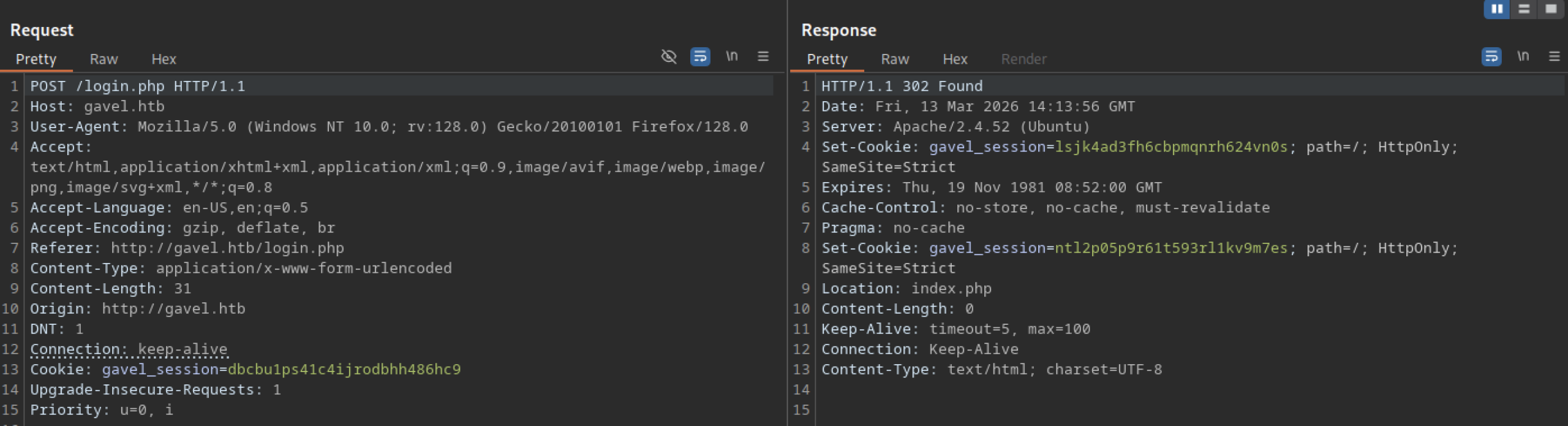This screenshot has height=426, width=1568.
Task: Toggle word wrap in the Response panel
Action: (1491, 57)
